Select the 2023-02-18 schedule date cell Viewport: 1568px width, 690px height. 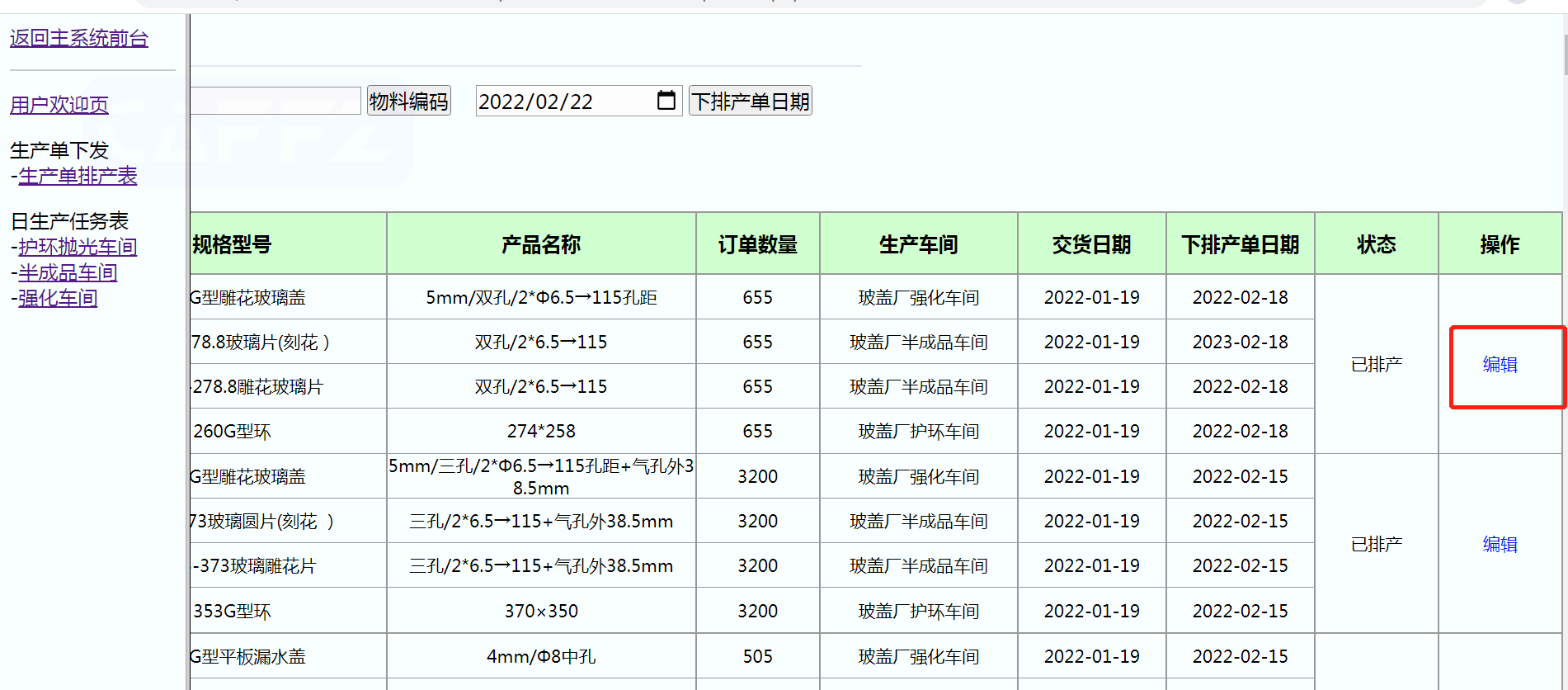click(1240, 342)
